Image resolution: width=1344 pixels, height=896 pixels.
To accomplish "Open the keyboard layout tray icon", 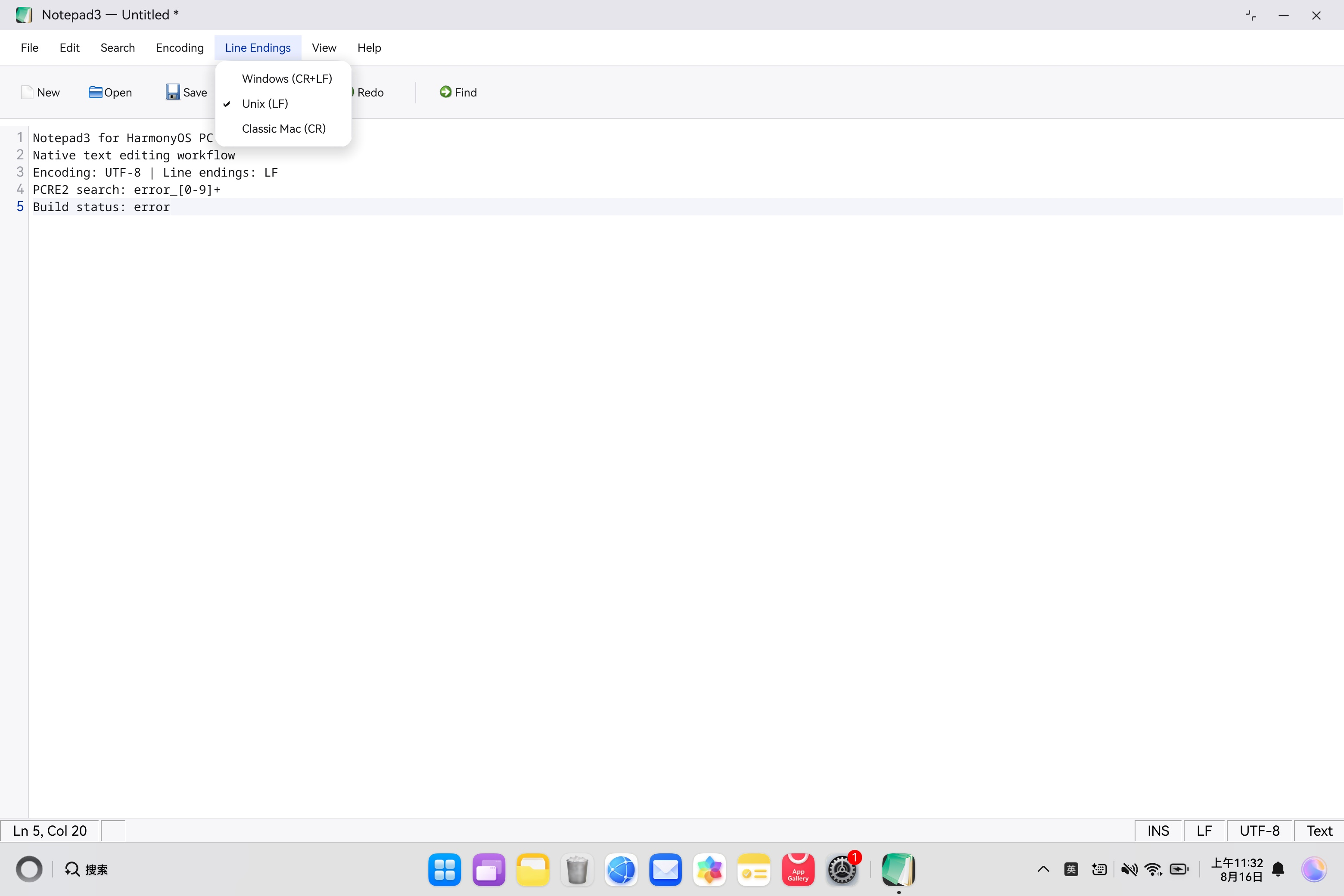I will point(1099,870).
